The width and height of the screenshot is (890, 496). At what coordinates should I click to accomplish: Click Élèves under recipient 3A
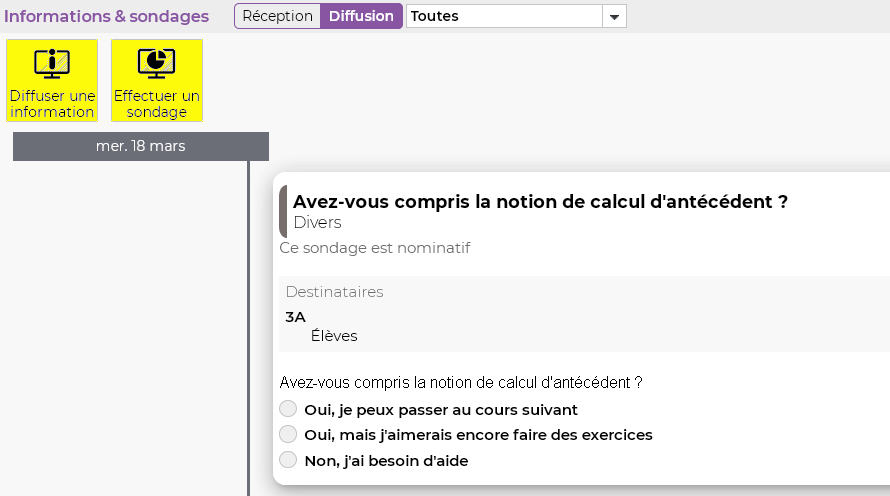334,336
